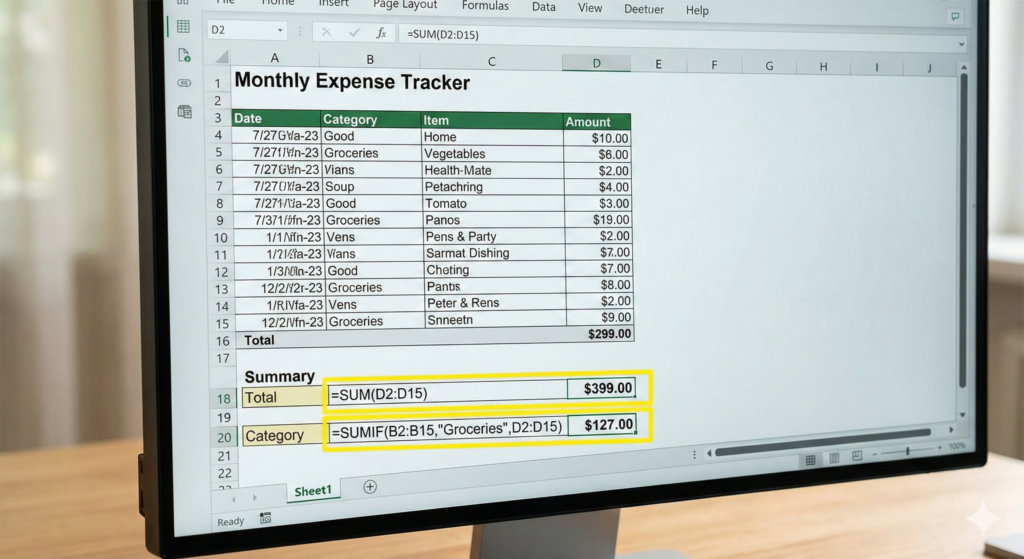Click the $299.00 total cell
This screenshot has height=559, width=1024.
(600, 334)
